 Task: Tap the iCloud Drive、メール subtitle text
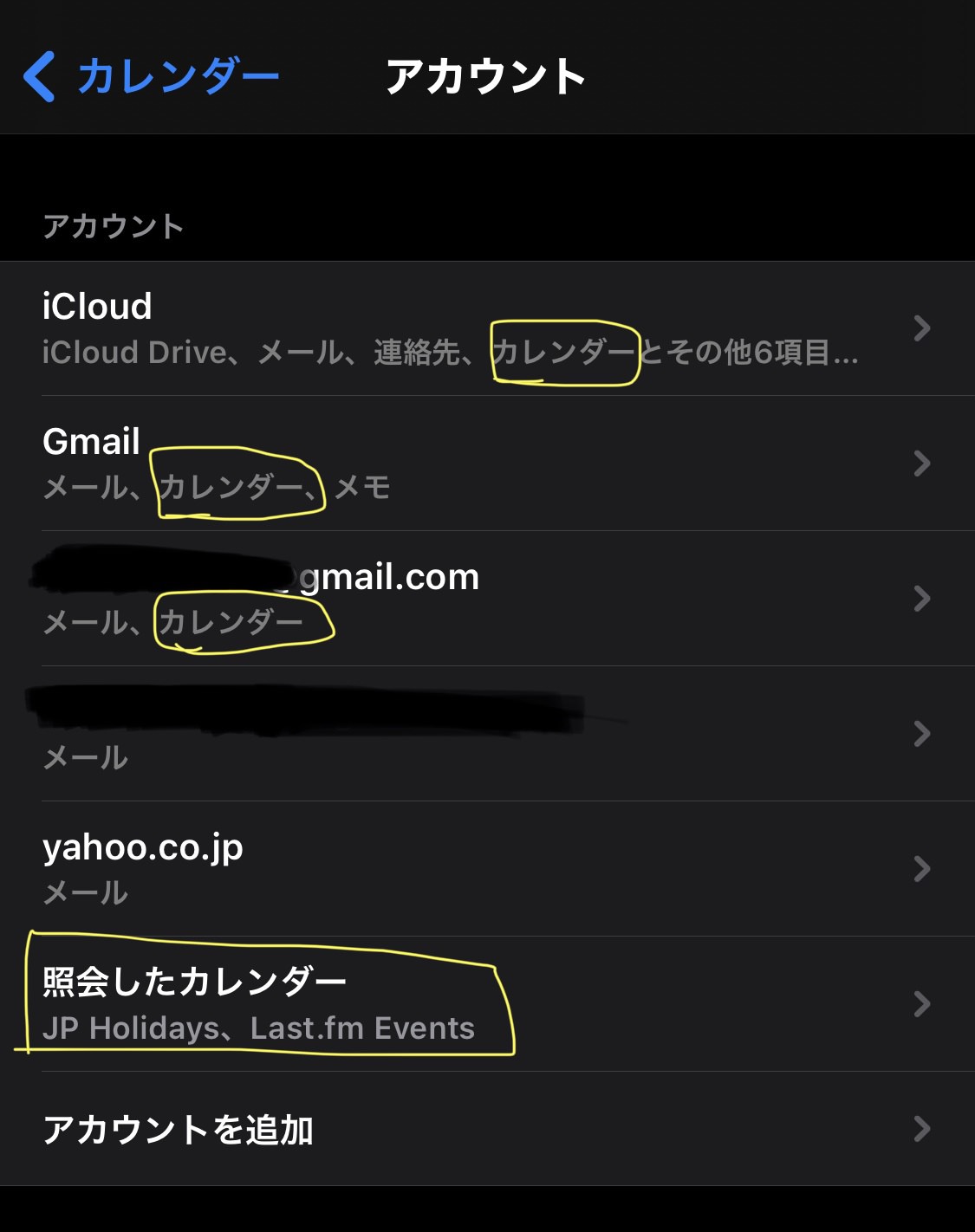pyautogui.click(x=260, y=353)
